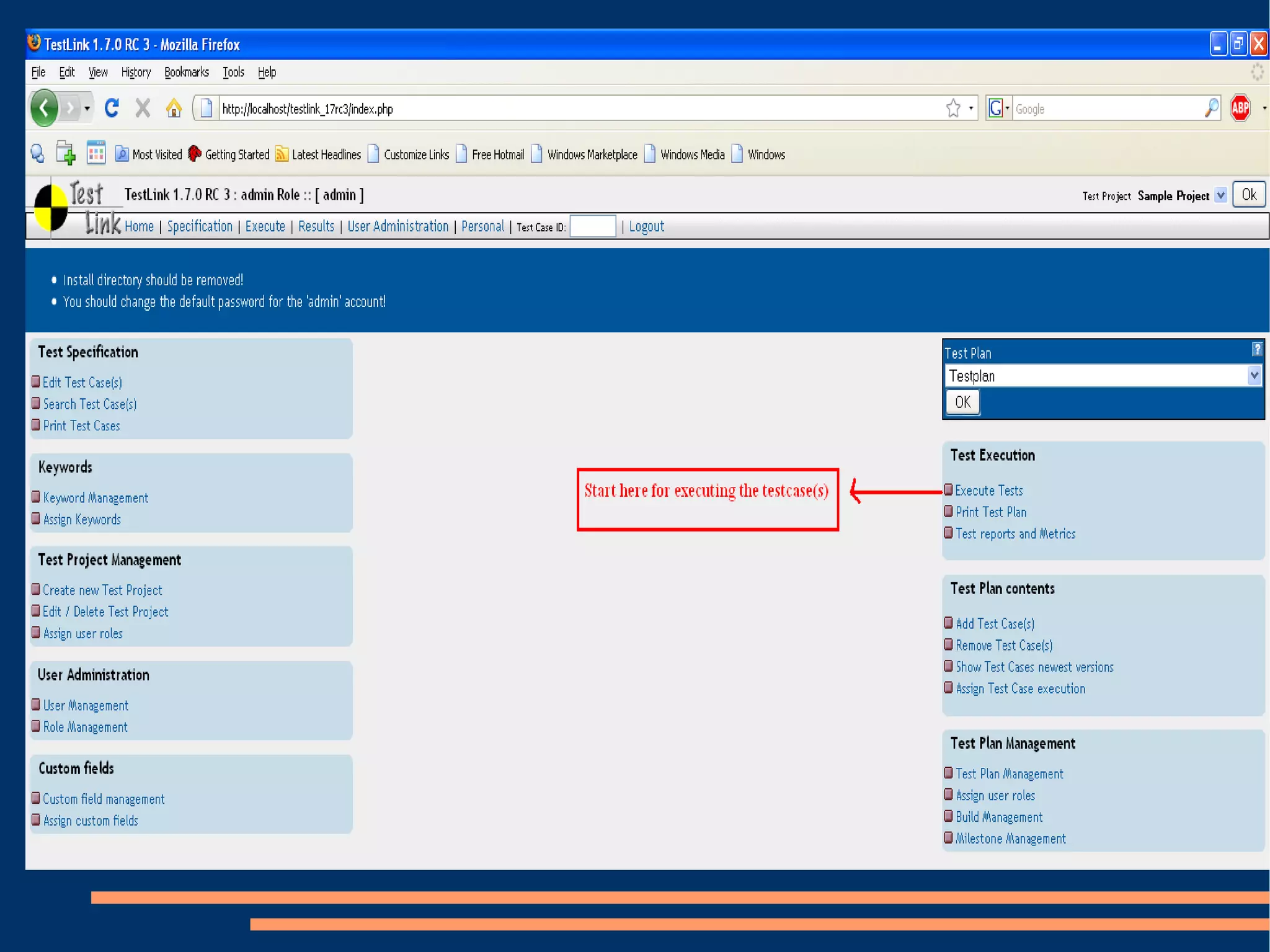Click Remove Test Case(s) link

pos(1005,646)
